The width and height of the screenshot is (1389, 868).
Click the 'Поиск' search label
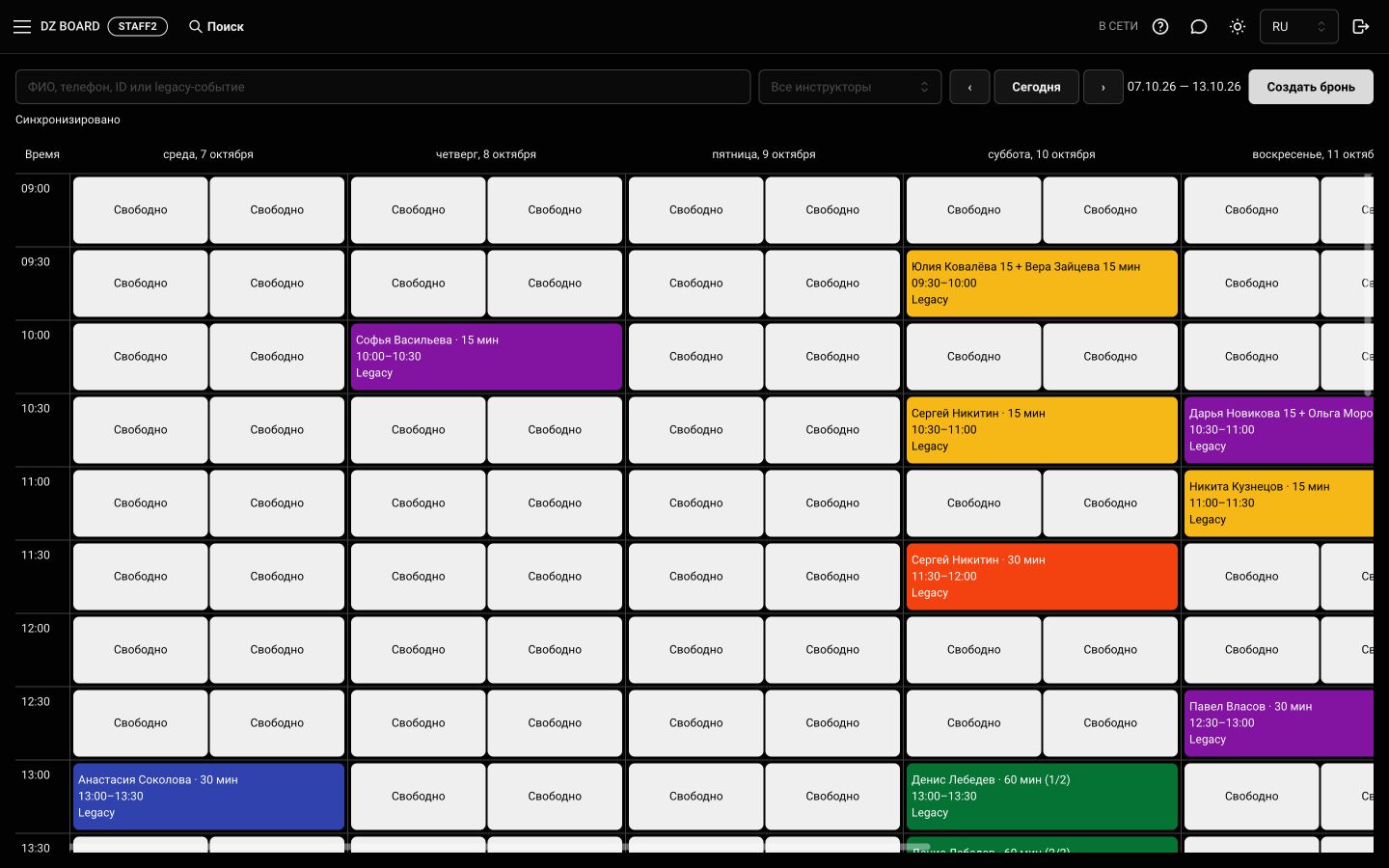click(226, 27)
